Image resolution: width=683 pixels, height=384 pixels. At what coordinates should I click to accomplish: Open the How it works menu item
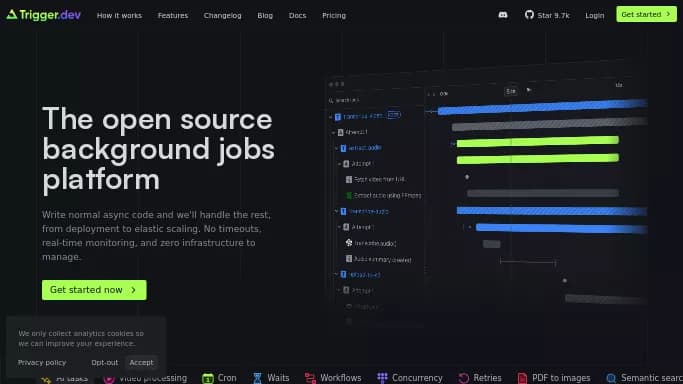119,15
